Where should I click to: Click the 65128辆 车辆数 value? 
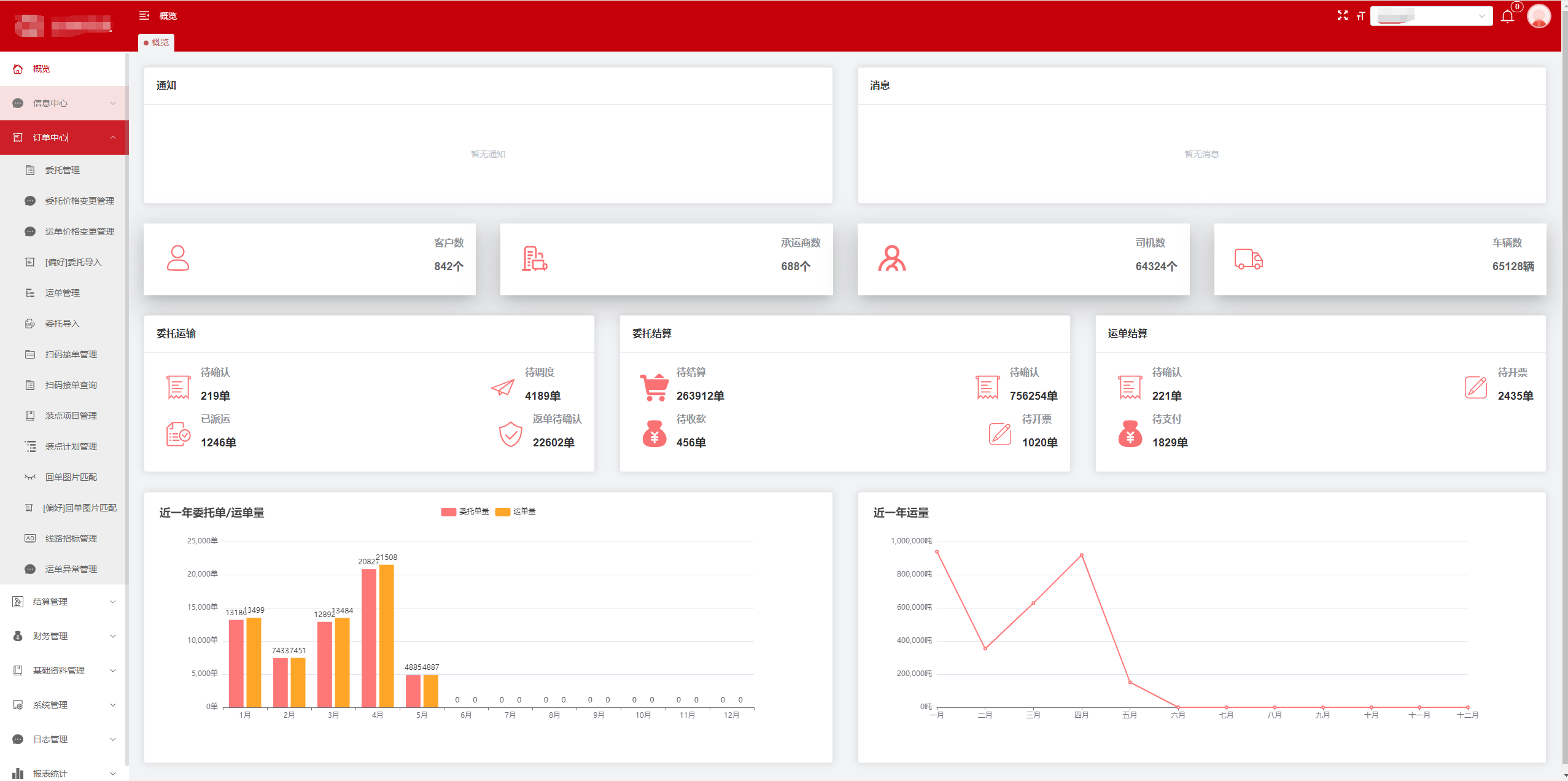[x=1513, y=266]
